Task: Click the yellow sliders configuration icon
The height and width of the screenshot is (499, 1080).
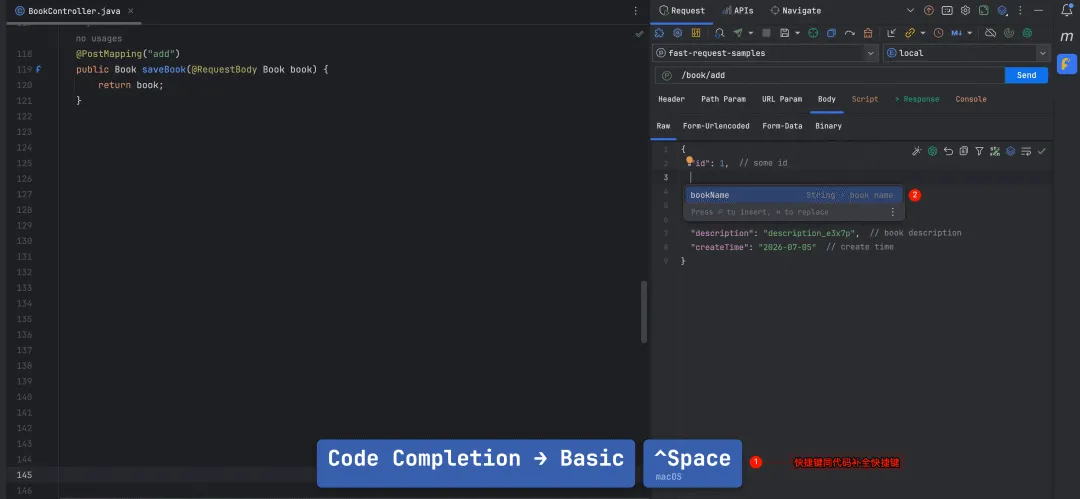Action: point(696,33)
